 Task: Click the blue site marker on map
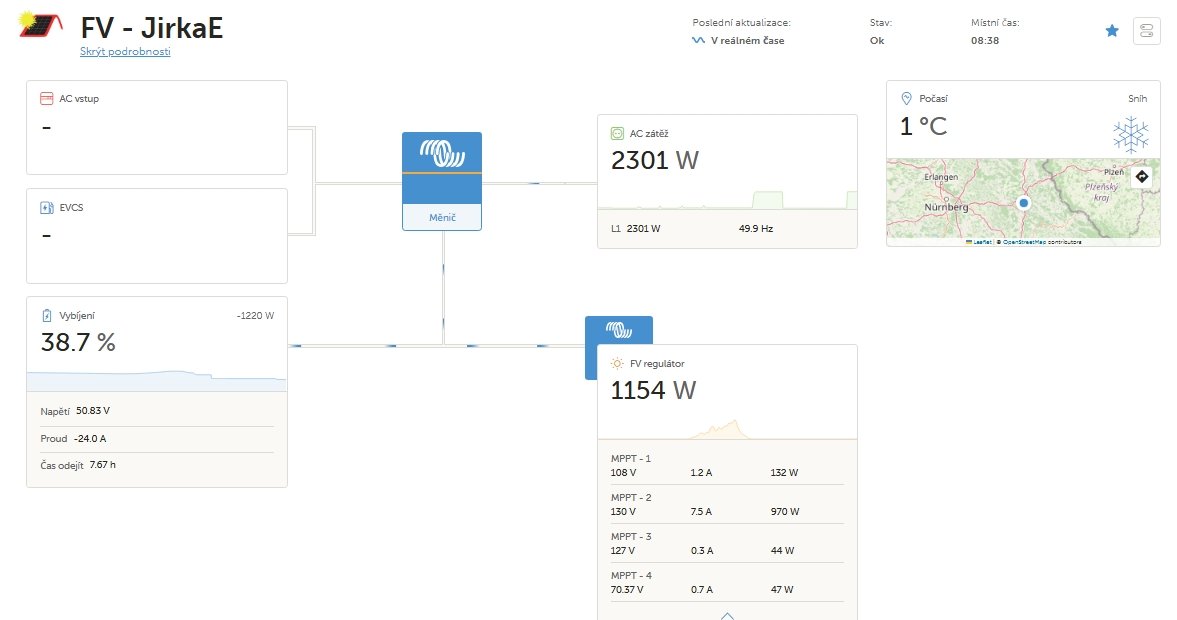click(x=1023, y=203)
